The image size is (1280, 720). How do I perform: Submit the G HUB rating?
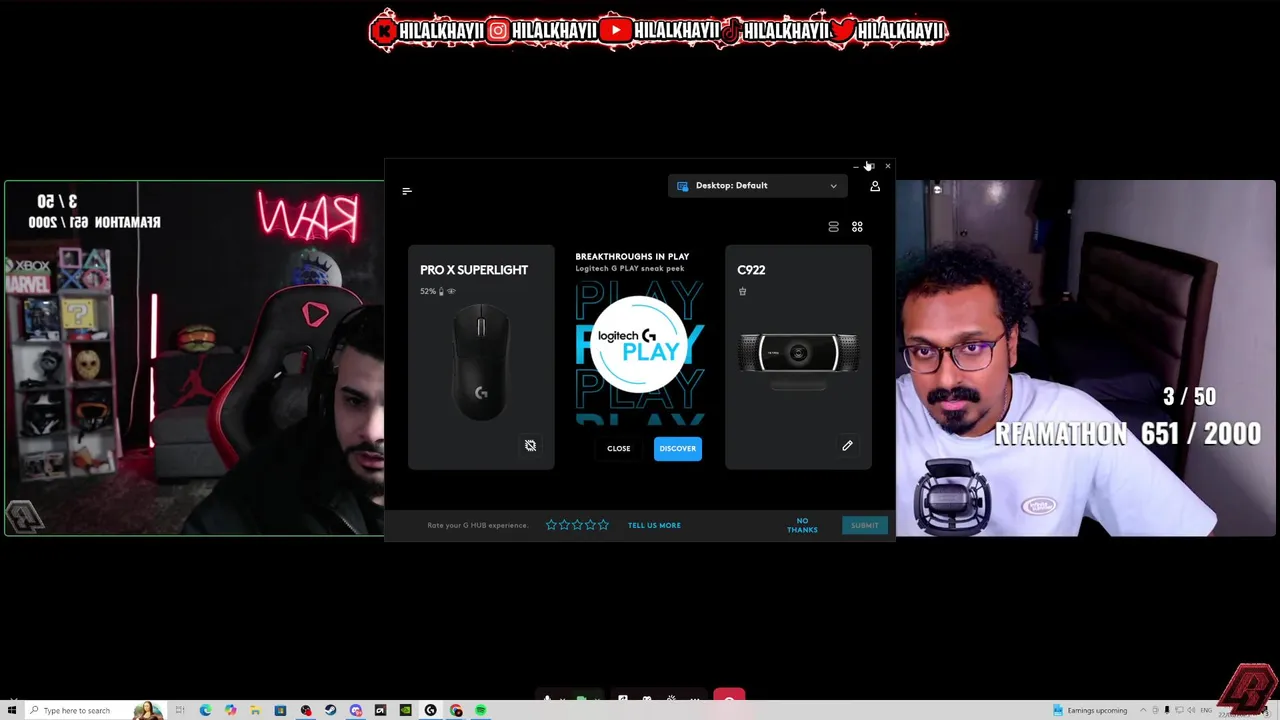click(865, 525)
